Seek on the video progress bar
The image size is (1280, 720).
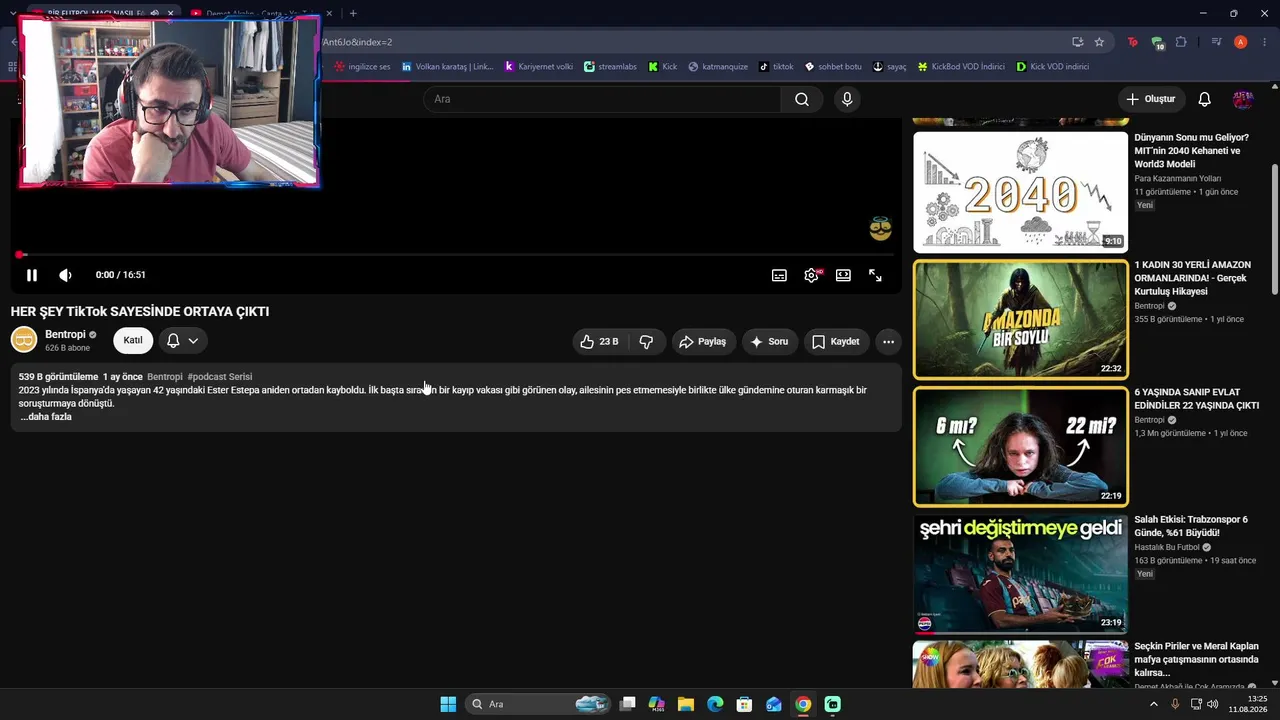(456, 255)
